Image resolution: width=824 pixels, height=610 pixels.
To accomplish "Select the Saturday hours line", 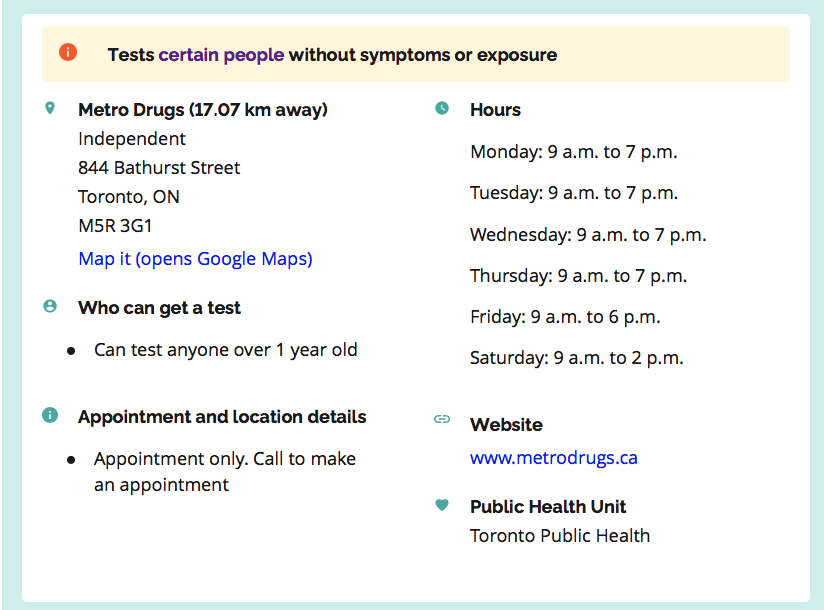I will 576,358.
